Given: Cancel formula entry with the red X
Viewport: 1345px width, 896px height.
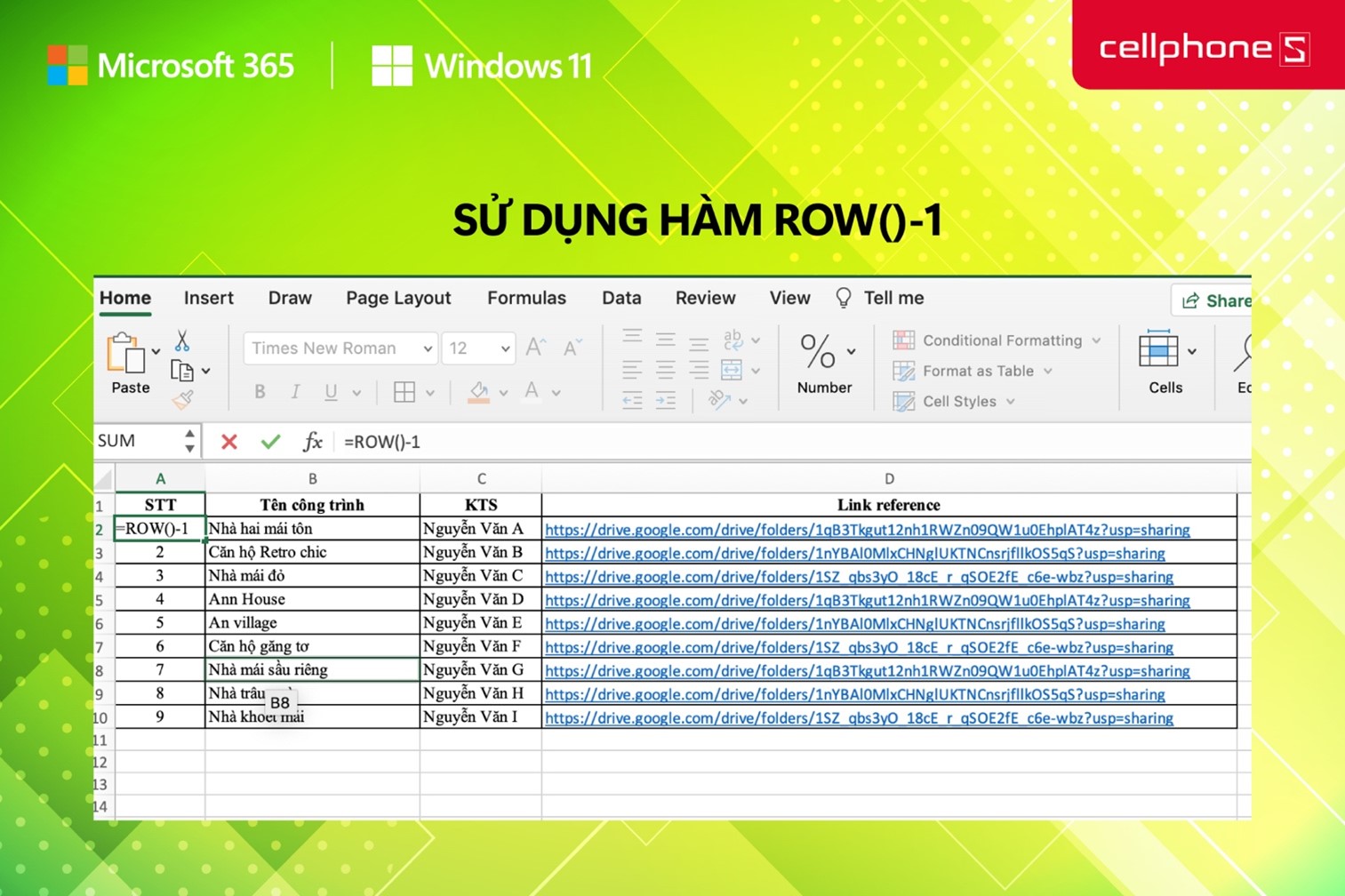Looking at the screenshot, I should point(229,442).
